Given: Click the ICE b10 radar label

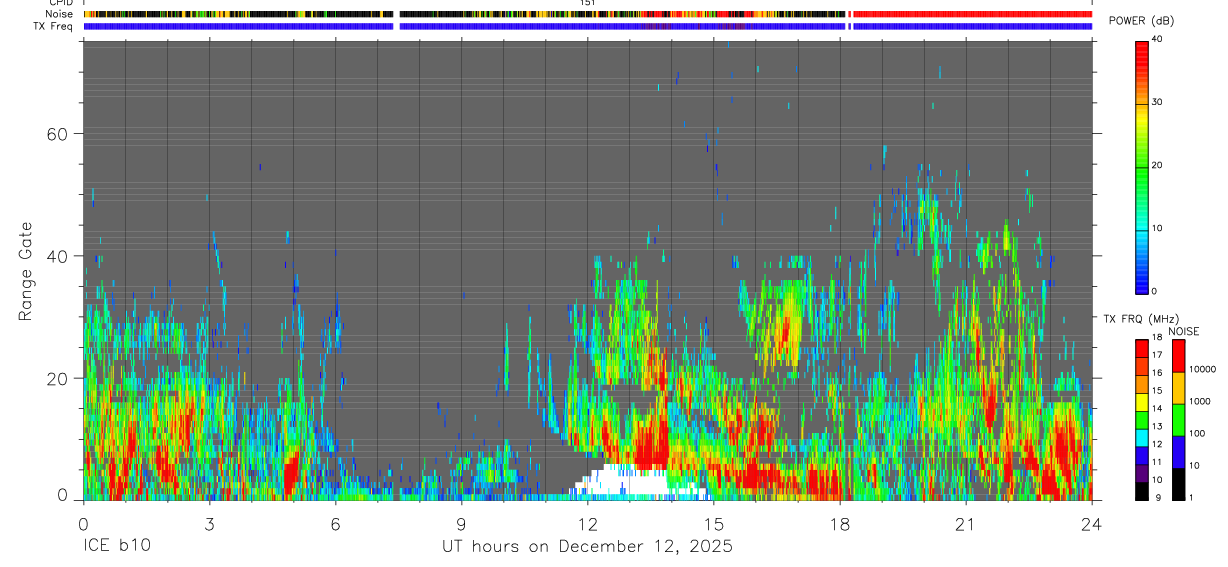Looking at the screenshot, I should tap(117, 547).
